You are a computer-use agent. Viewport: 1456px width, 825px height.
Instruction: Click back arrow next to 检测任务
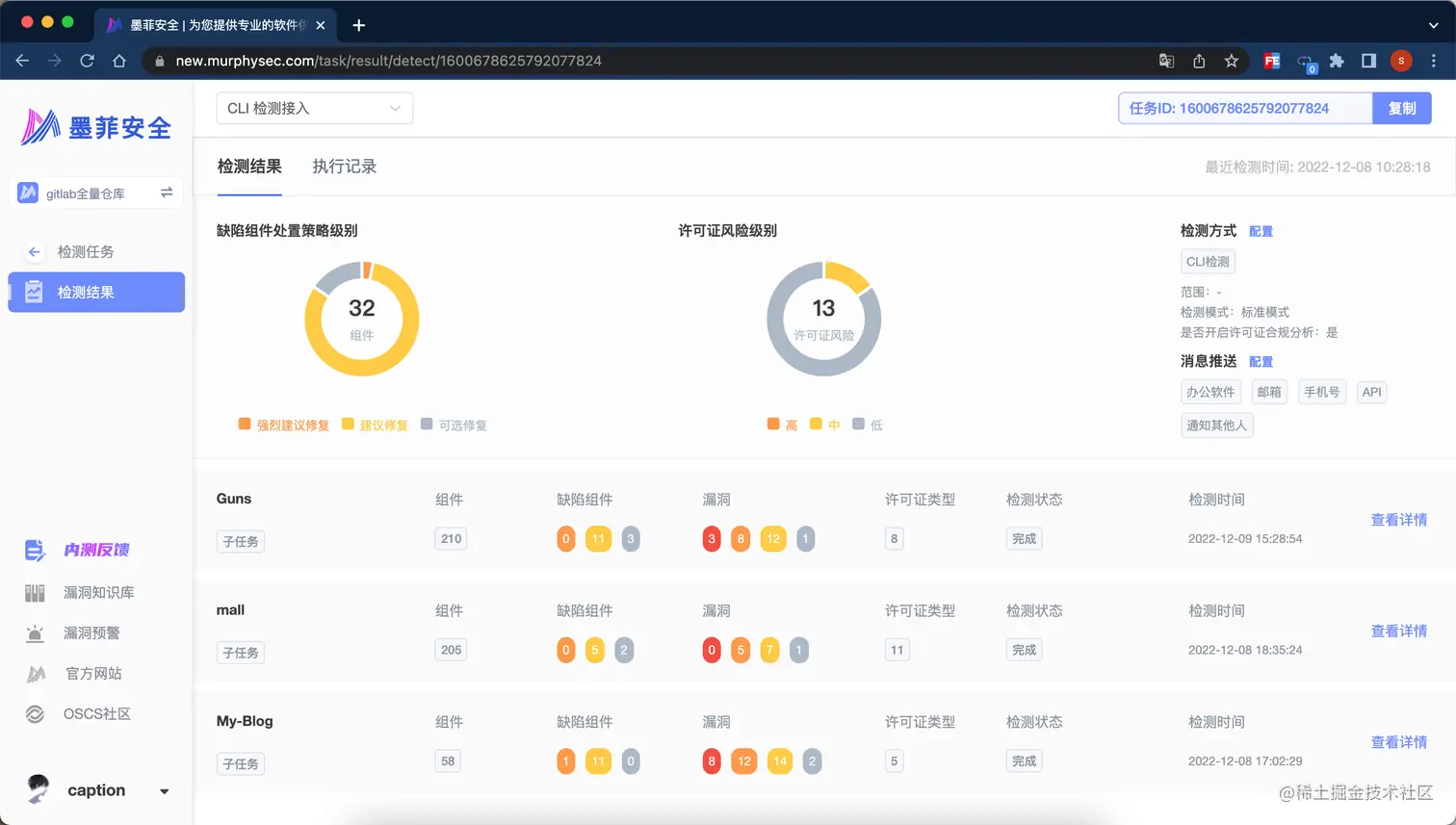pos(35,252)
